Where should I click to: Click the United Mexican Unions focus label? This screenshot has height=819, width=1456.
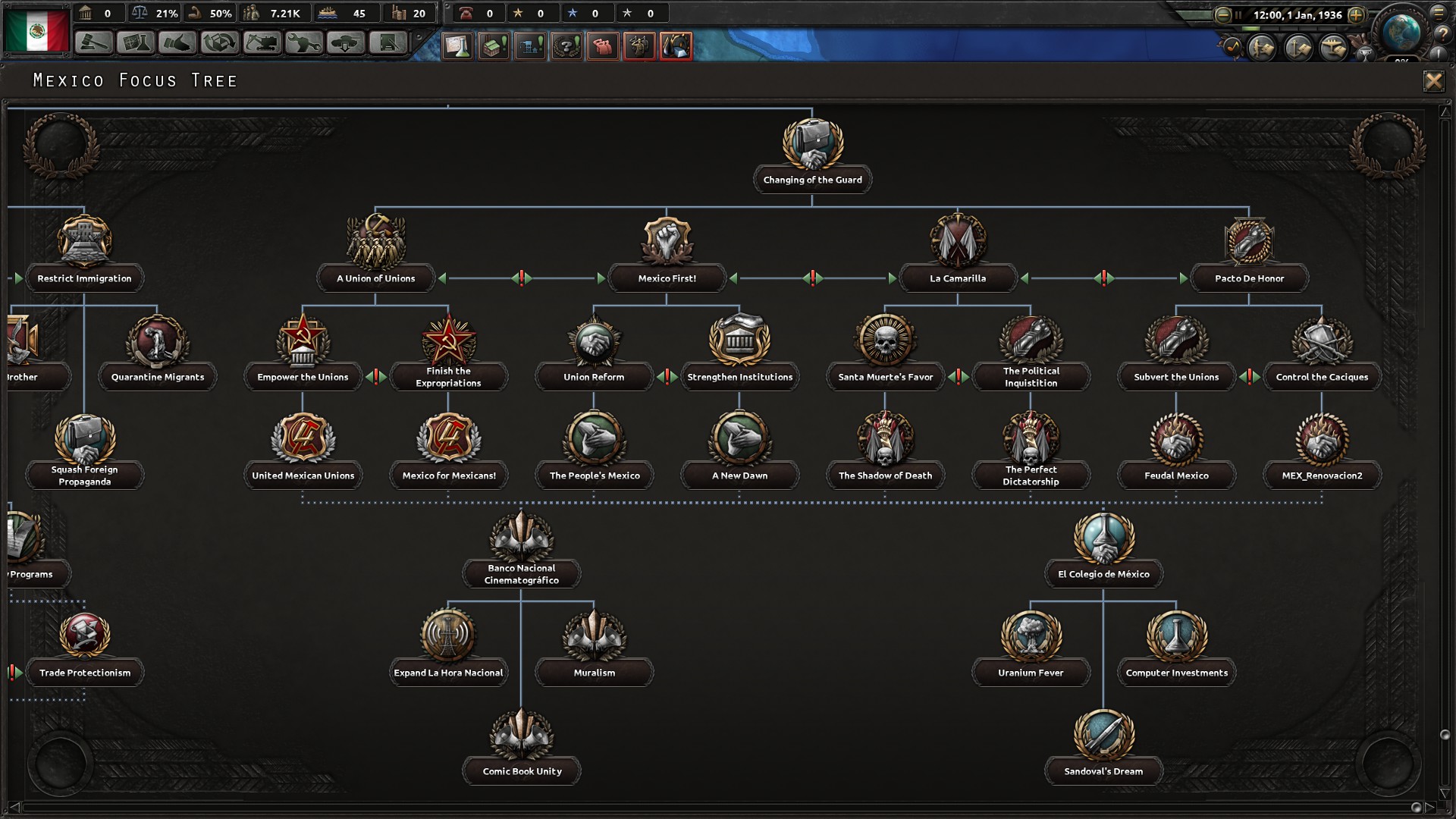pos(303,475)
